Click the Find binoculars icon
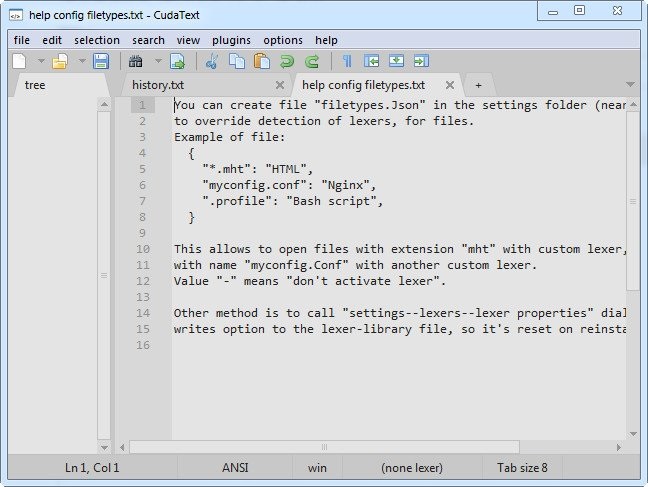648x487 pixels. [137, 62]
